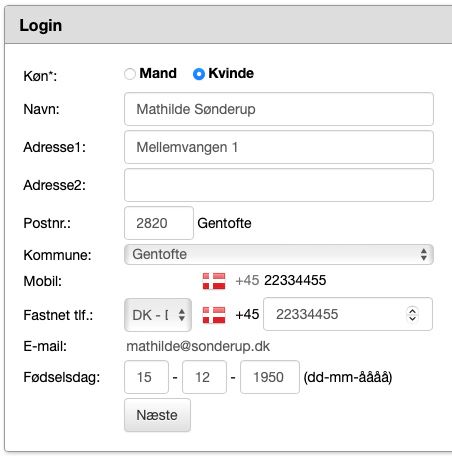
Task: Click the birthday year field showing 1950
Action: click(x=270, y=377)
